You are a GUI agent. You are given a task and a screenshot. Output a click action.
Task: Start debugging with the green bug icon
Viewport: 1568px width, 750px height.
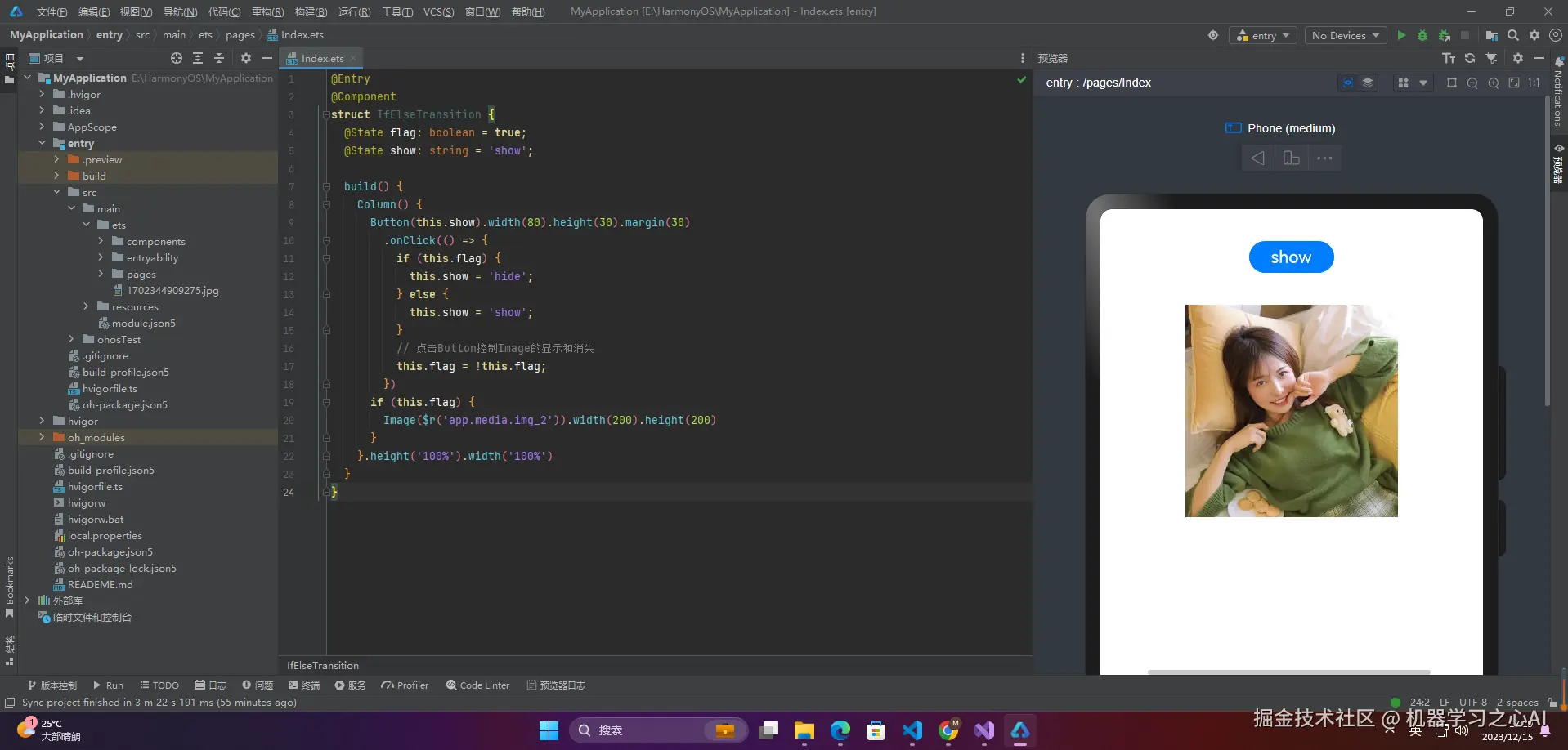(x=1422, y=35)
